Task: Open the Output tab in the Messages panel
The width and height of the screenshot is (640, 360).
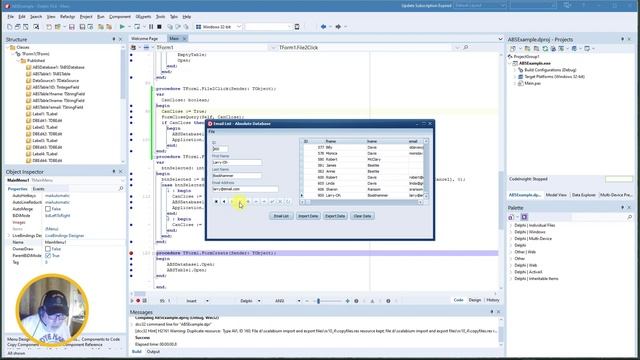Action: (x=153, y=351)
